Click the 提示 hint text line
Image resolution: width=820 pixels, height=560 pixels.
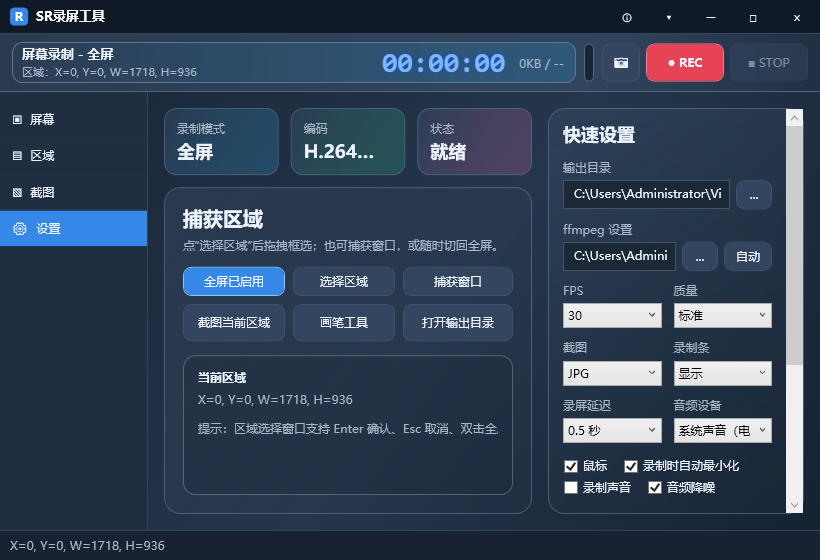click(x=348, y=429)
